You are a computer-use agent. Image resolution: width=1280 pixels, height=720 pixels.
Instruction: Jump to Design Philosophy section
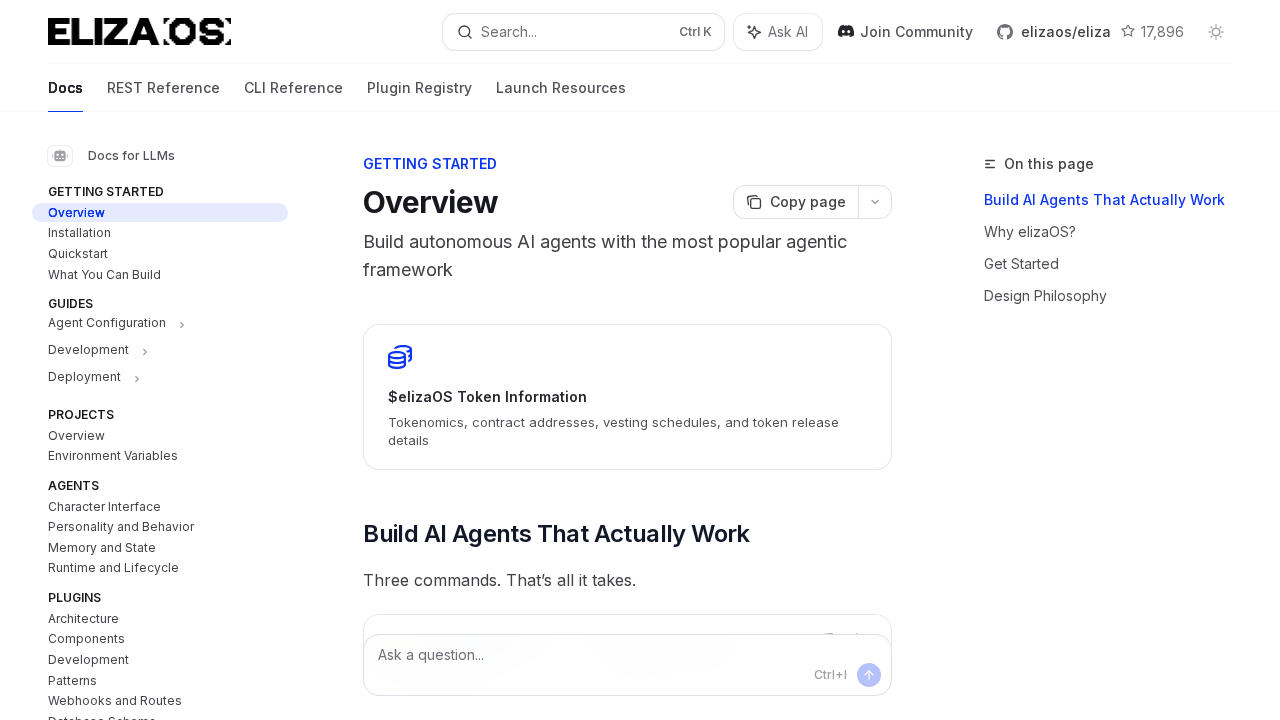tap(1045, 296)
